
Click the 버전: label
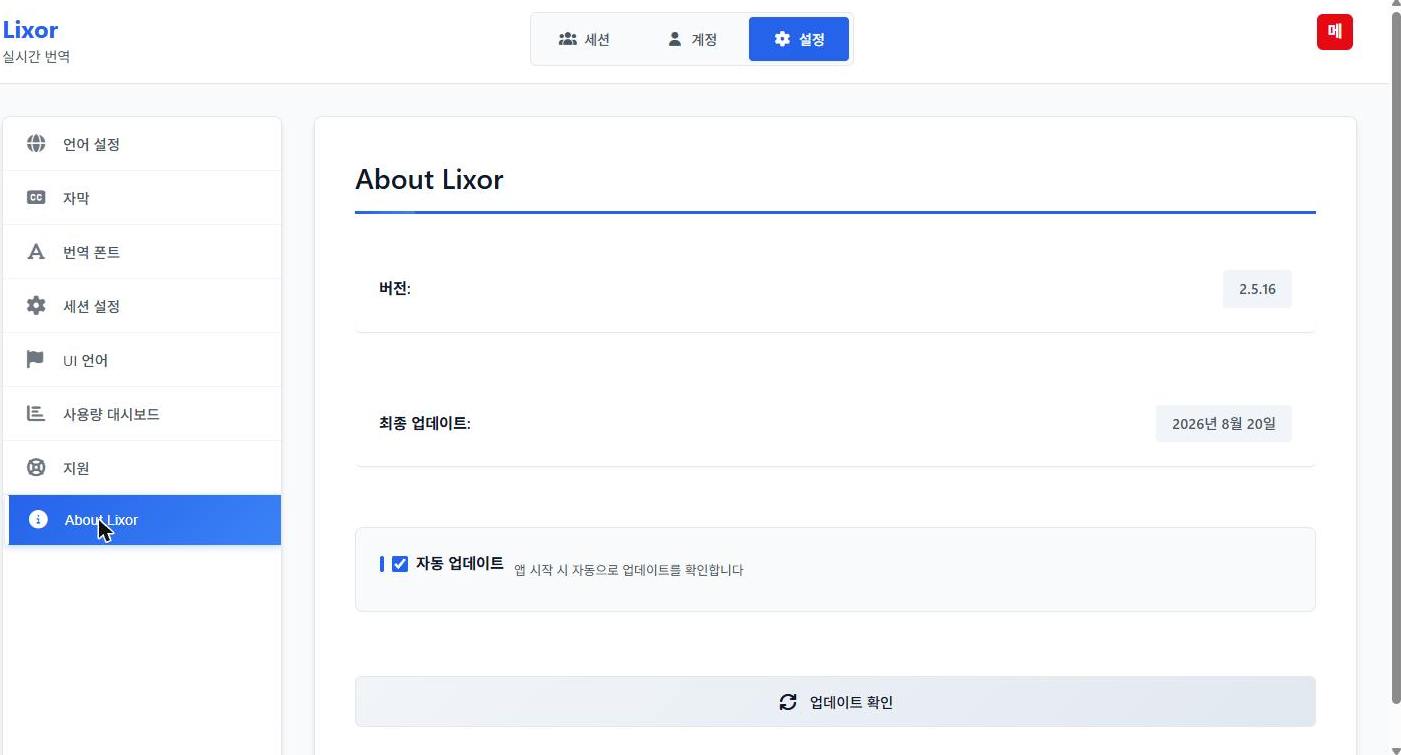(x=395, y=289)
